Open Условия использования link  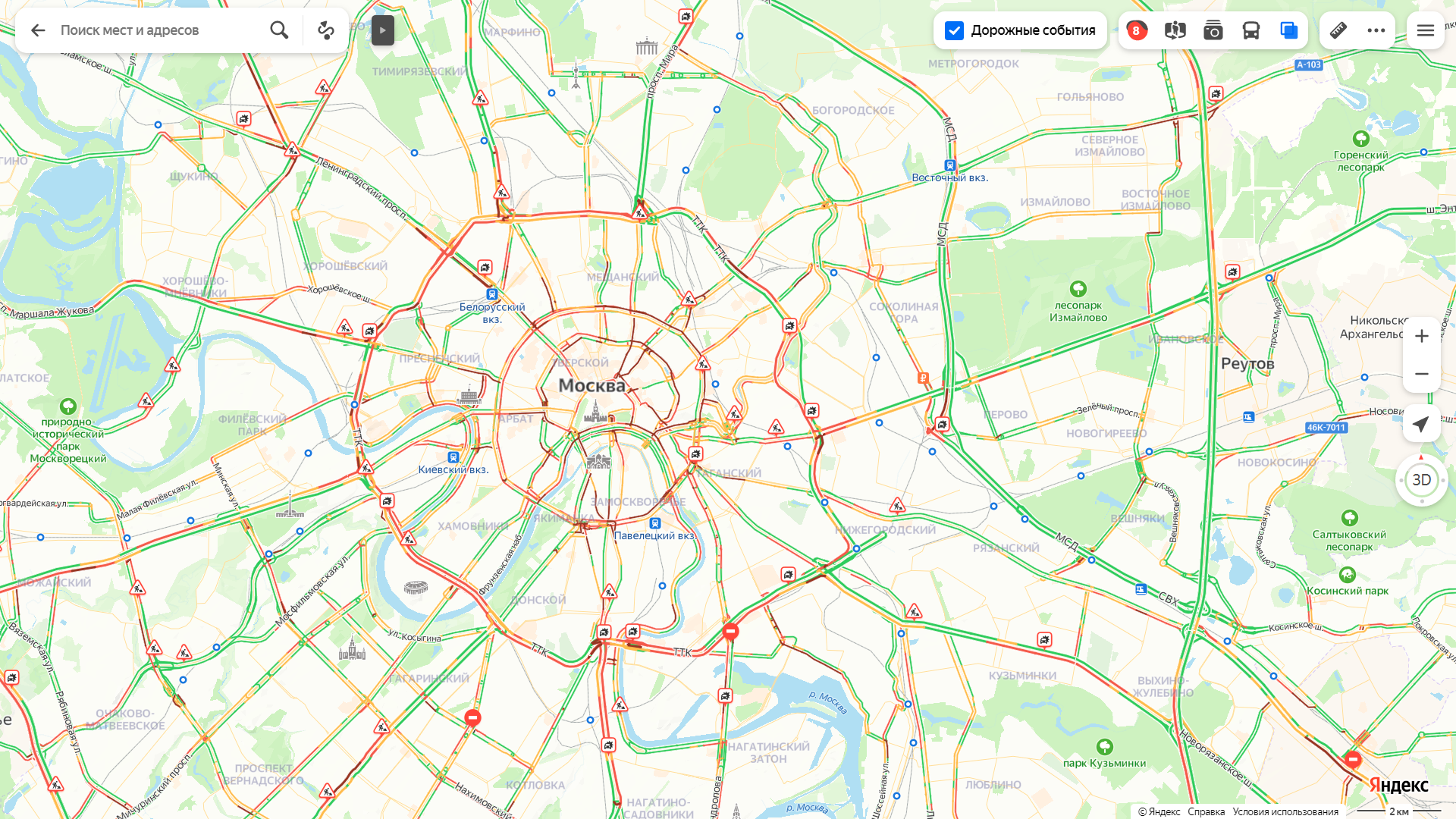click(x=1285, y=811)
